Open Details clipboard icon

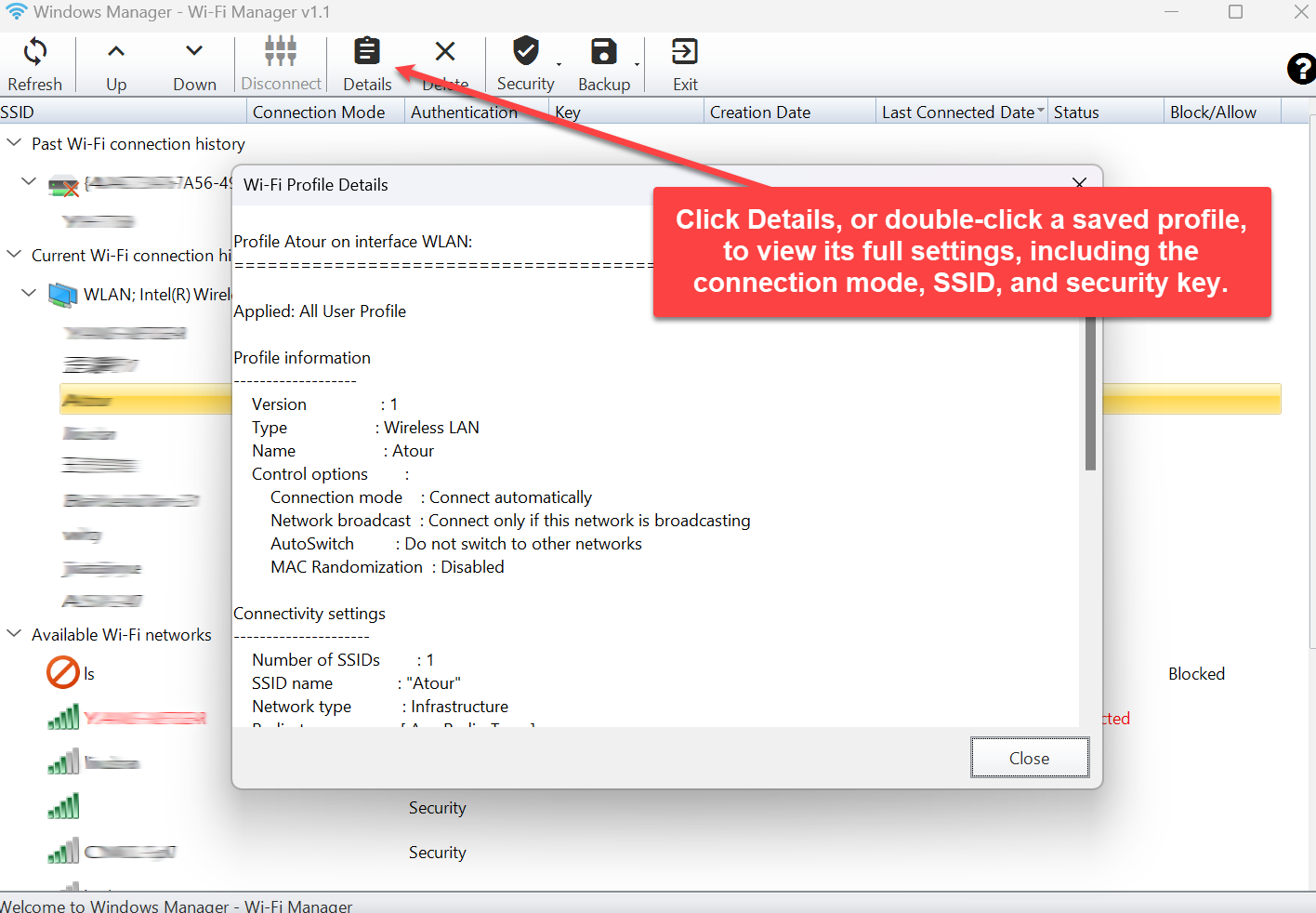pyautogui.click(x=367, y=51)
